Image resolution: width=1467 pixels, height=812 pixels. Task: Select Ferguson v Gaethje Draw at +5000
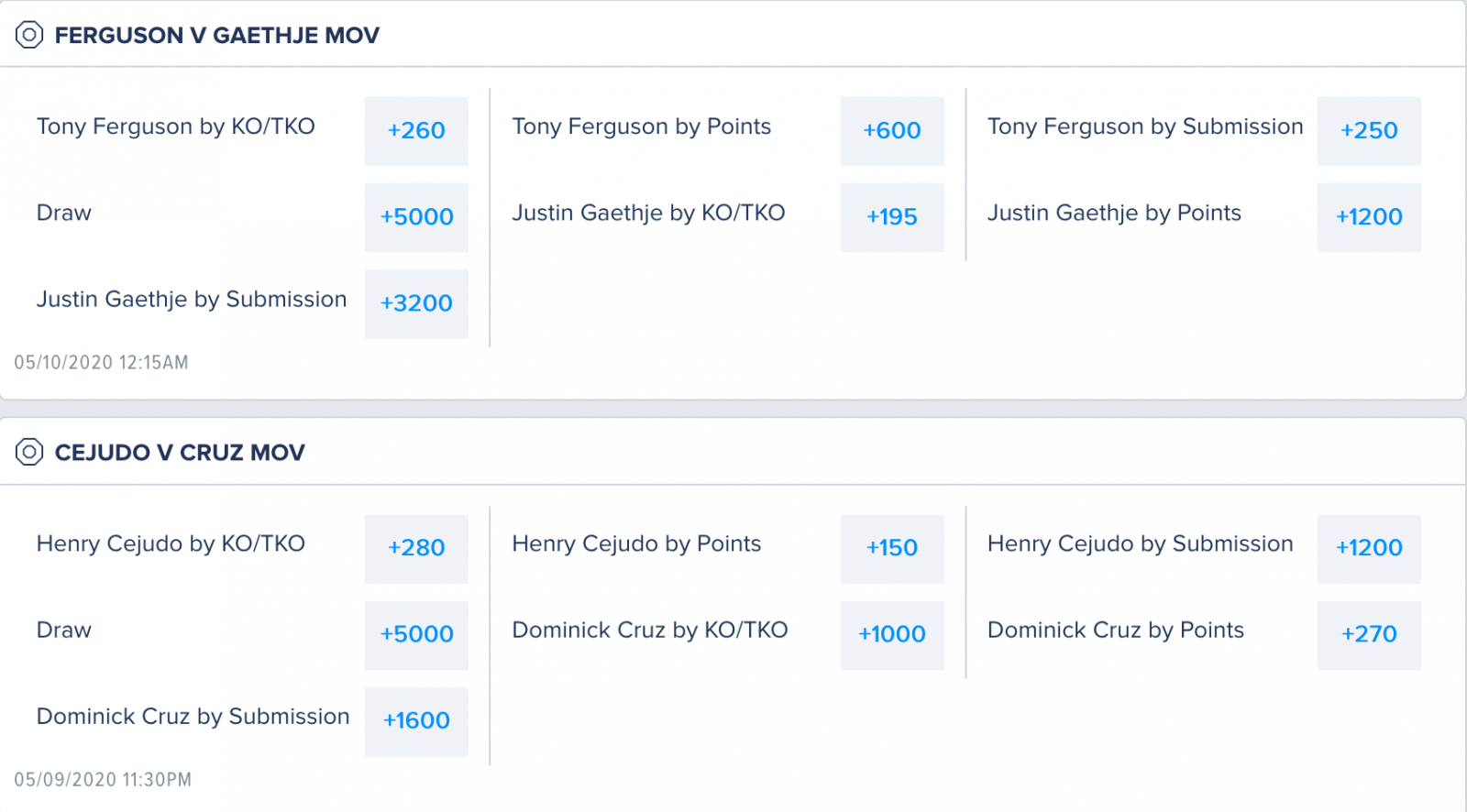click(416, 217)
